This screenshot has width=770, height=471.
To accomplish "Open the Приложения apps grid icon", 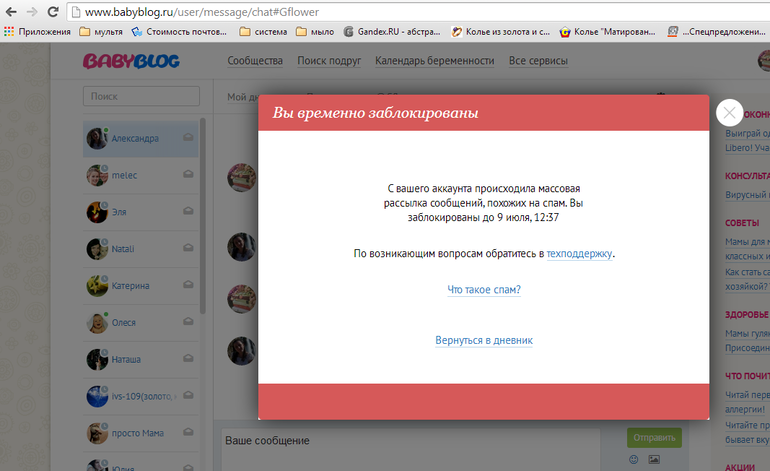I will pyautogui.click(x=9, y=31).
